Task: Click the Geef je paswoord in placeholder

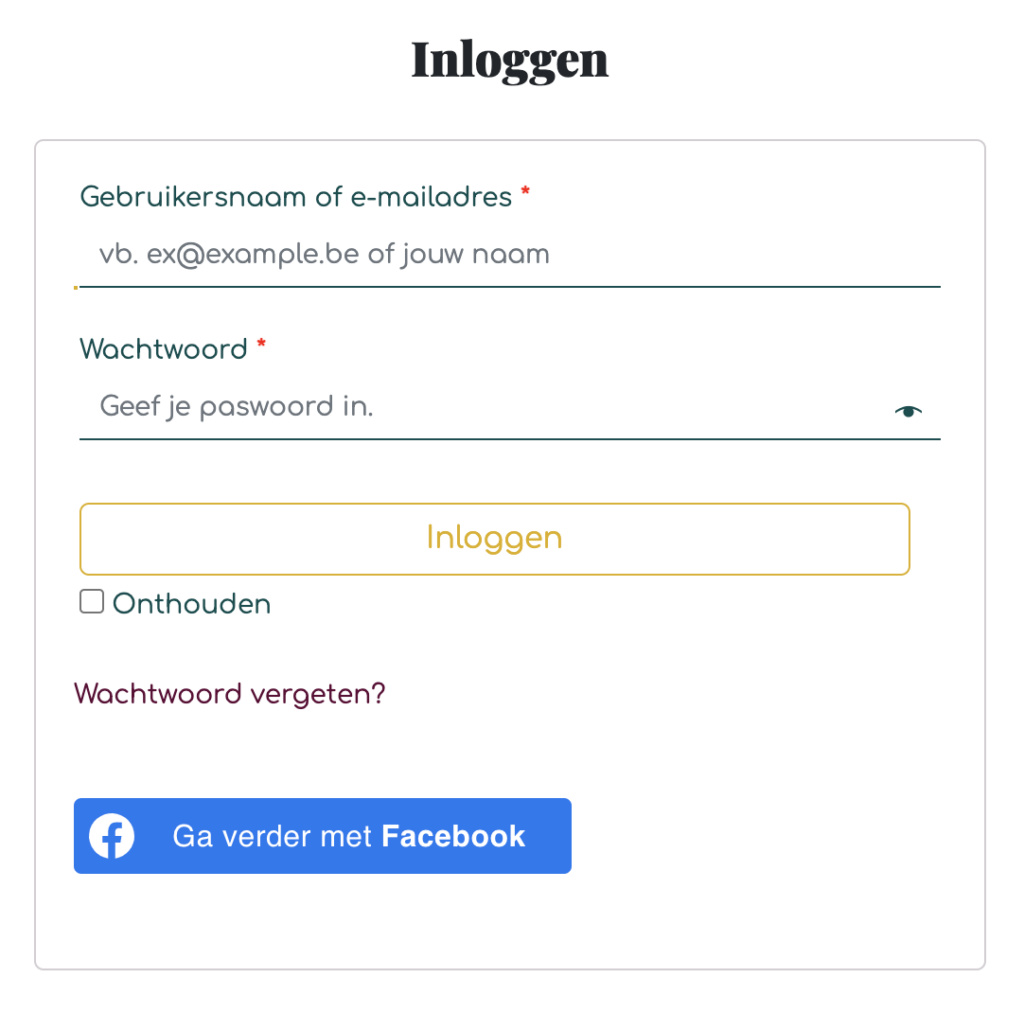Action: (236, 407)
